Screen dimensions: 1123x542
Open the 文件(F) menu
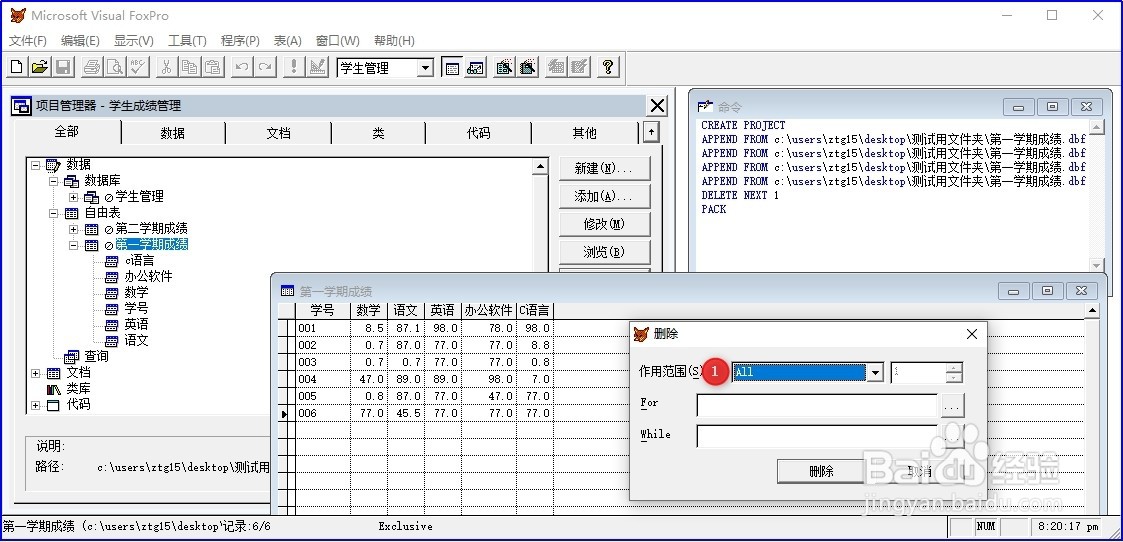(x=28, y=41)
